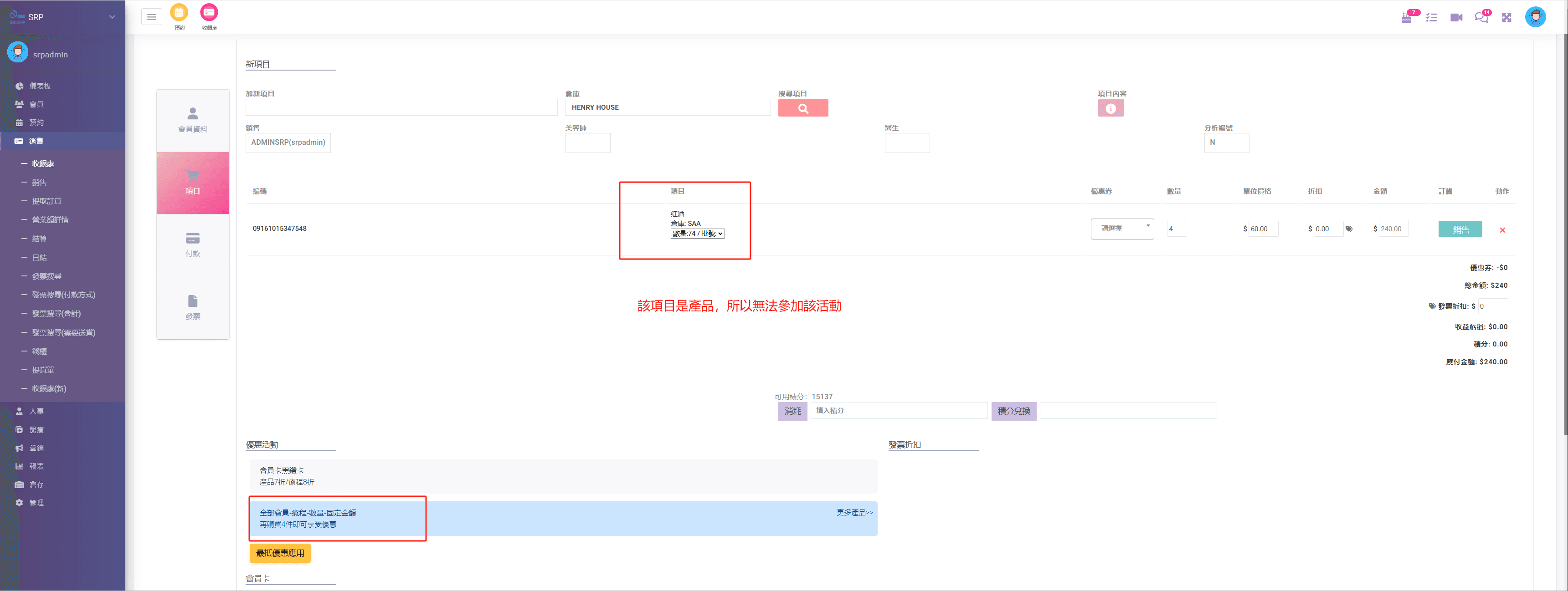Toggle the sidebar hamburger menu button
The height and width of the screenshot is (591, 1568).
coord(152,17)
